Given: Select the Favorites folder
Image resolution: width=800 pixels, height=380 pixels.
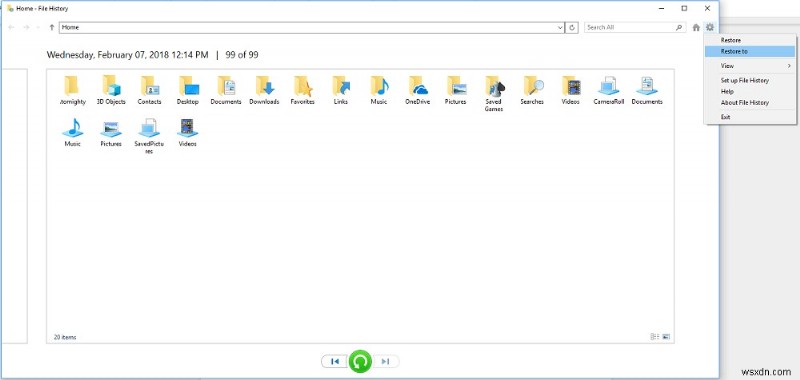Looking at the screenshot, I should tap(303, 90).
